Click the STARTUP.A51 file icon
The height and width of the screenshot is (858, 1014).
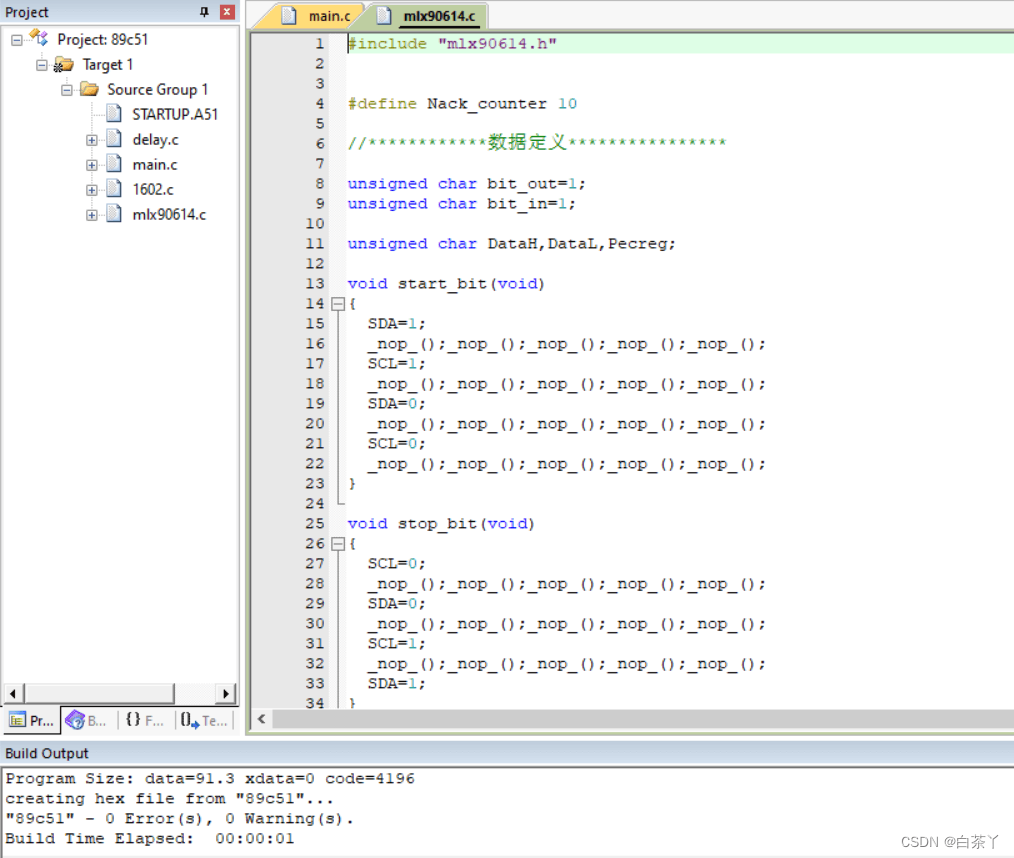[114, 114]
